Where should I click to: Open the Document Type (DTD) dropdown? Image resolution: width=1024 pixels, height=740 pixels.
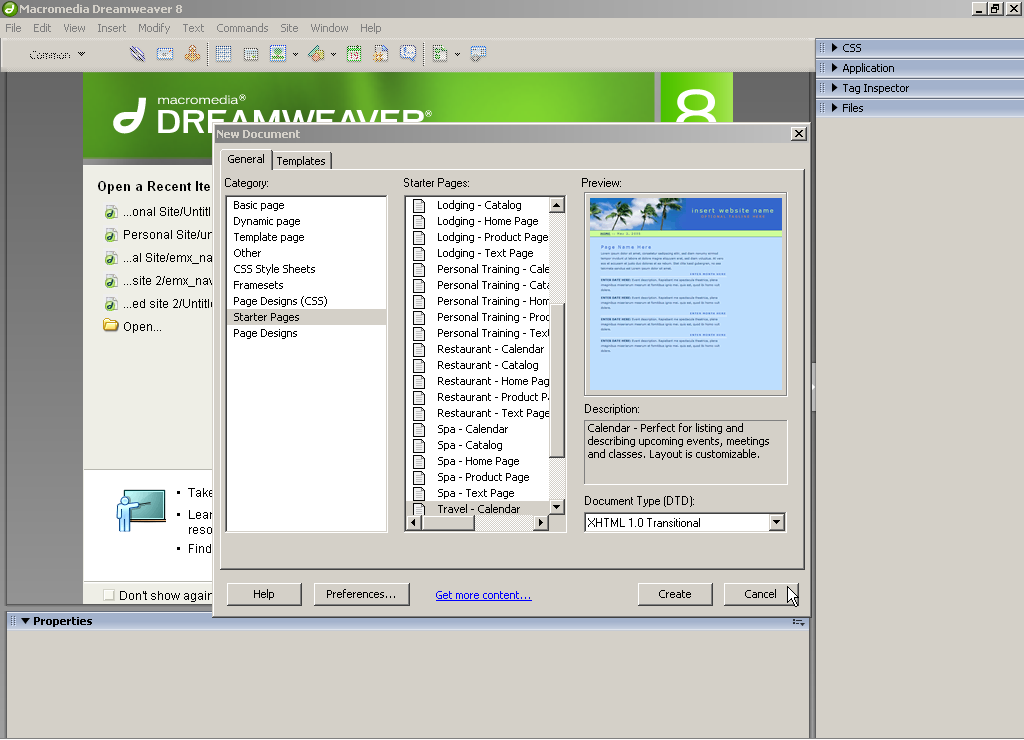coord(776,522)
